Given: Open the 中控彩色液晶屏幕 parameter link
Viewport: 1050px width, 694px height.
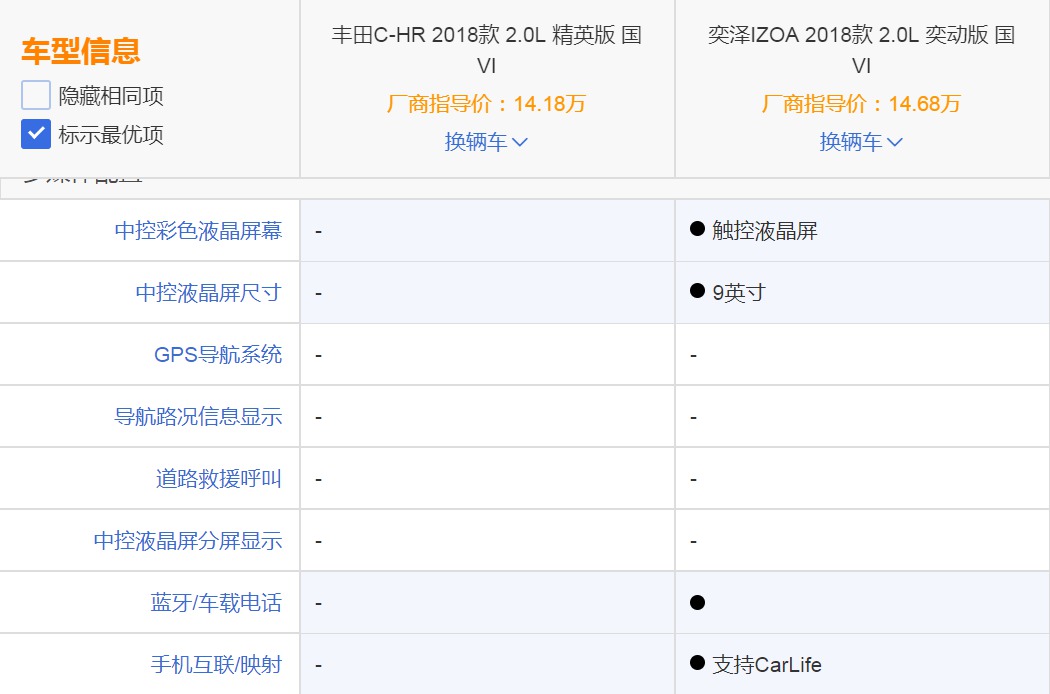Looking at the screenshot, I should click(x=198, y=231).
